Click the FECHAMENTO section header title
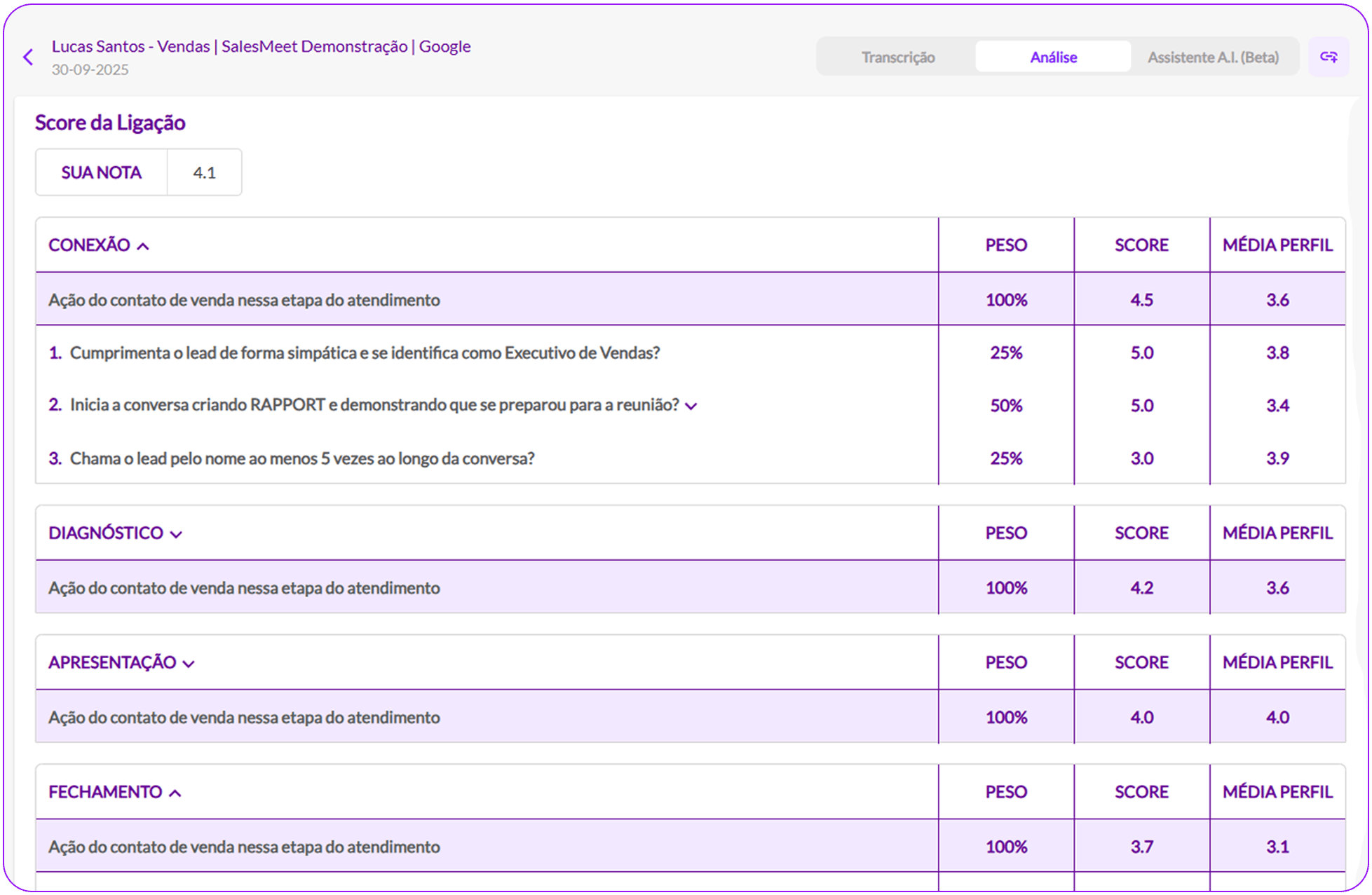The width and height of the screenshot is (1372, 895). [x=105, y=792]
